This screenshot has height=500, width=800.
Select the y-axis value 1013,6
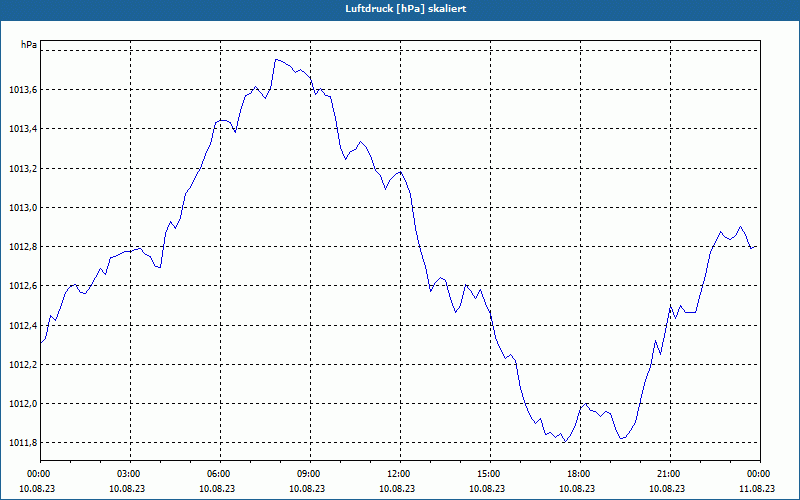[x=22, y=90]
